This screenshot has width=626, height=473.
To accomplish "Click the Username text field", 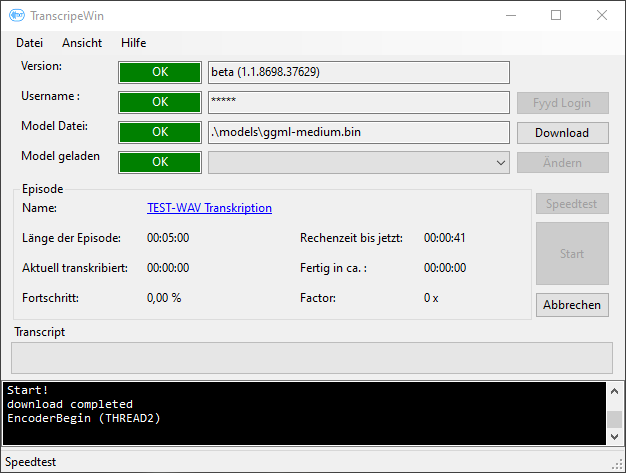I will coord(358,102).
